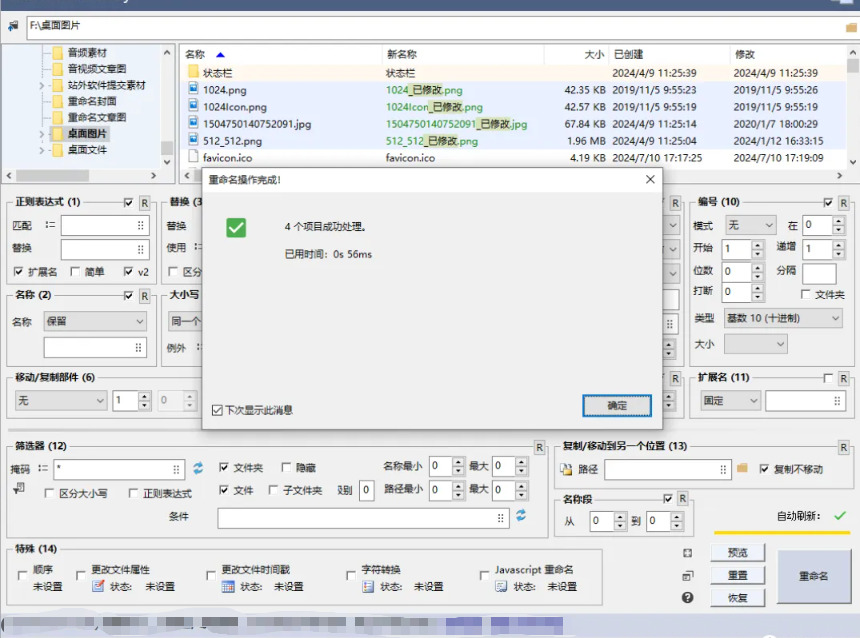The height and width of the screenshot is (638, 860).
Task: Enable the 简单 checkbox
Action: coord(75,271)
